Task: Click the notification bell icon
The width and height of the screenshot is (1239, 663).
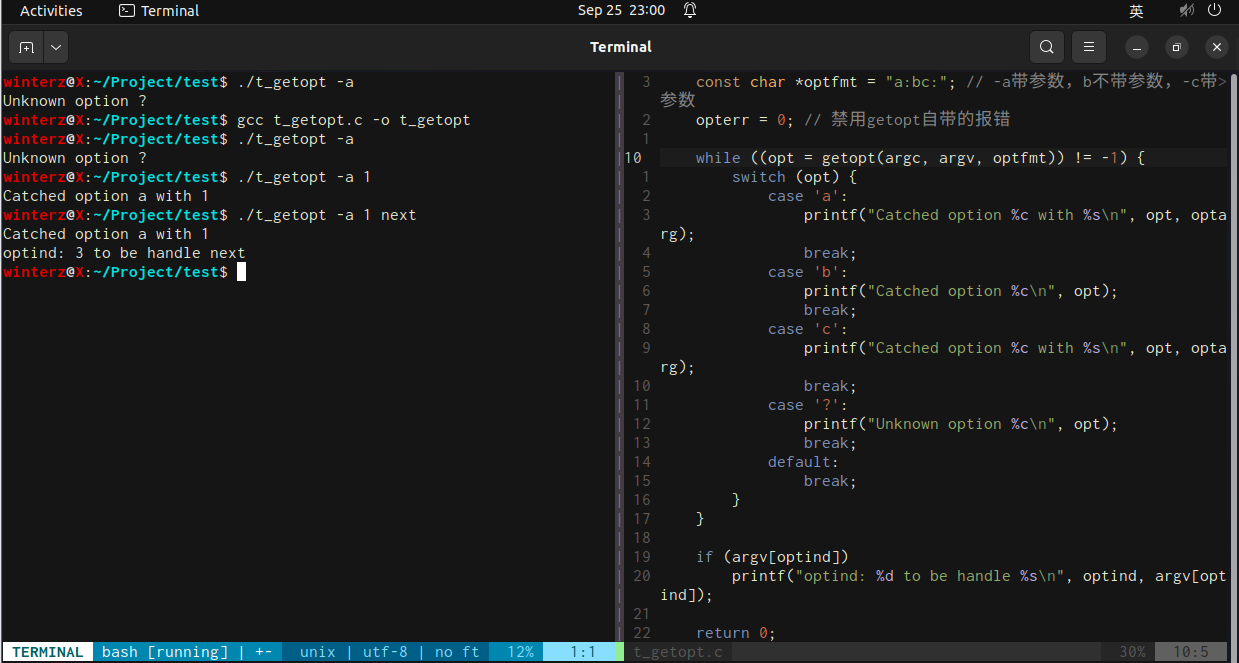Action: pyautogui.click(x=690, y=11)
